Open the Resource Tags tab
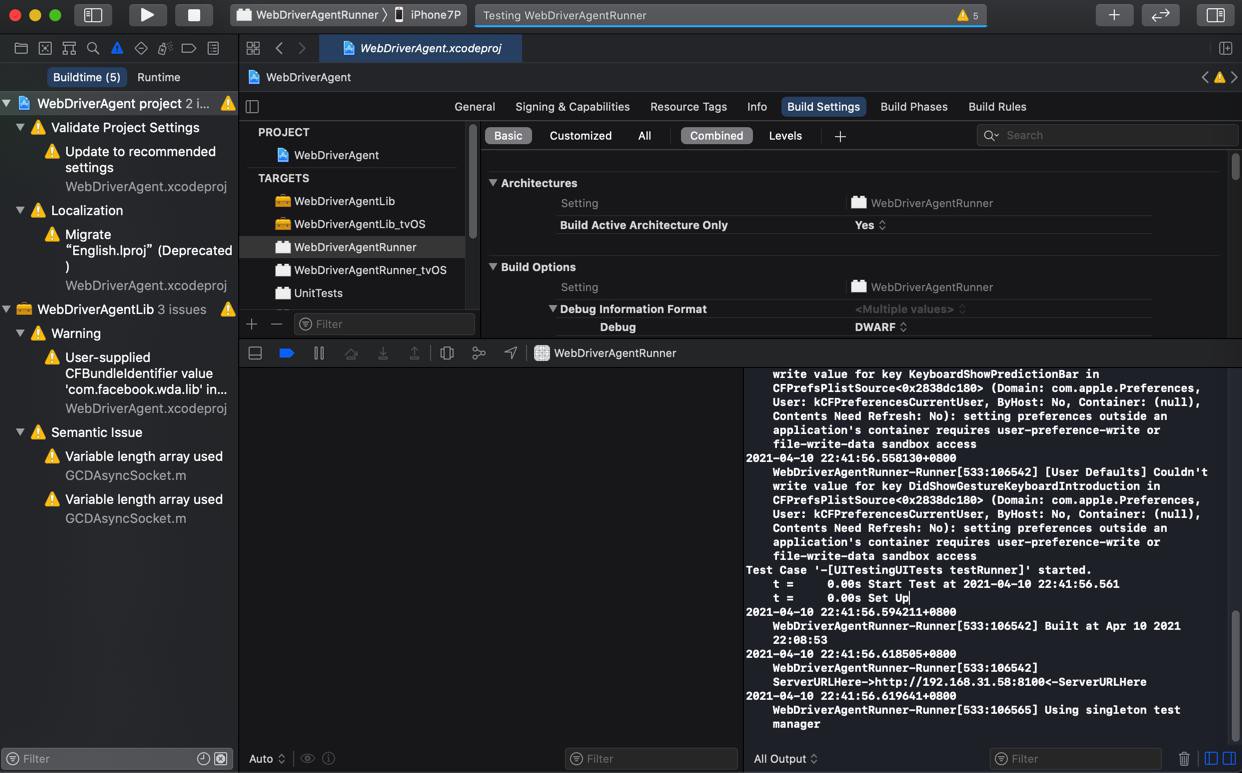1242x773 pixels. (x=689, y=107)
